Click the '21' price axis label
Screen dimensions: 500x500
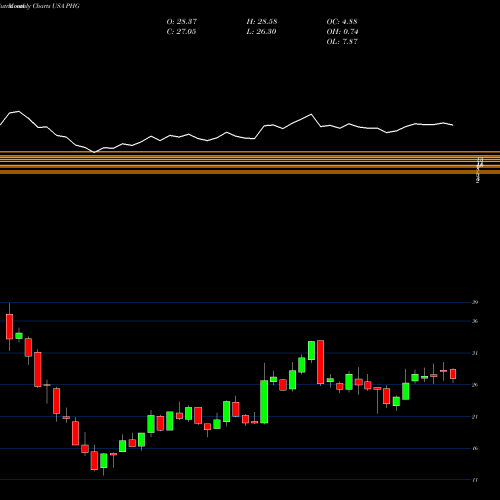pos(475,417)
